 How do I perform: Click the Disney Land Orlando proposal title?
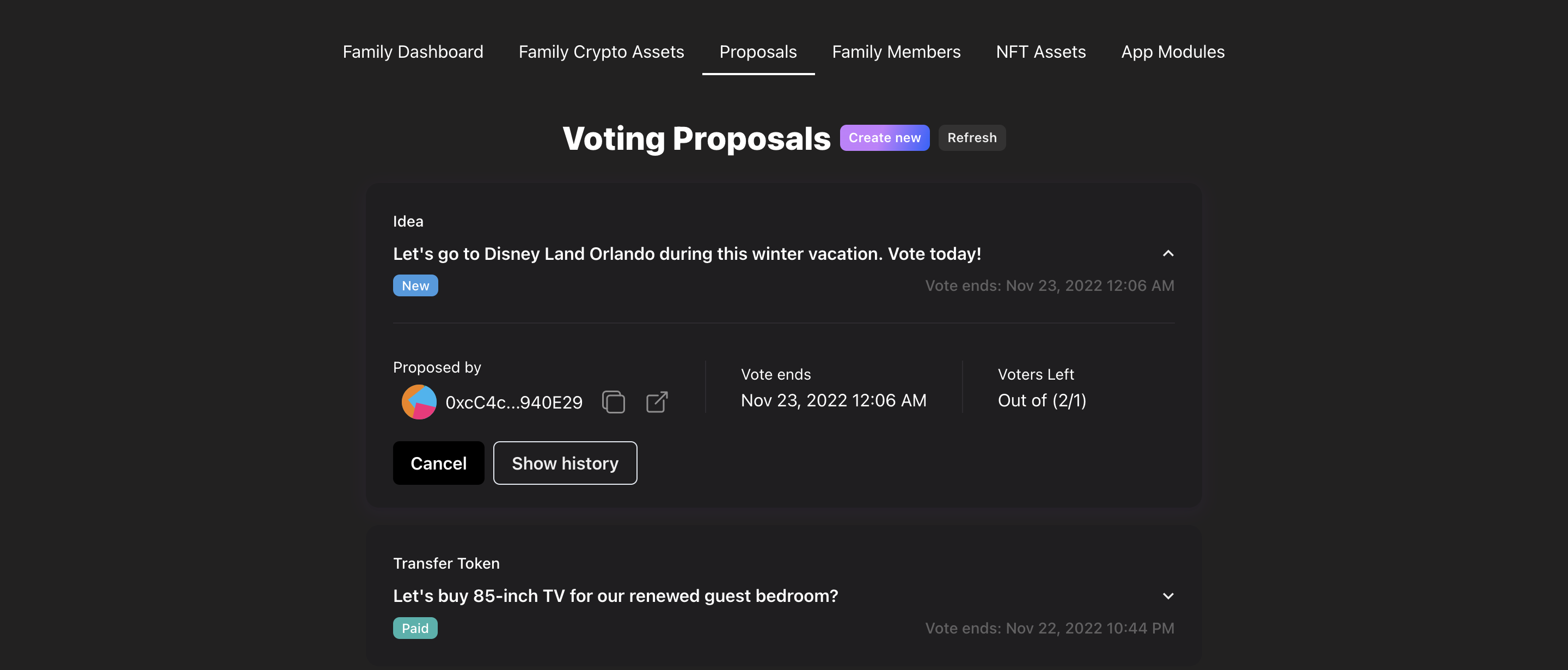tap(687, 253)
